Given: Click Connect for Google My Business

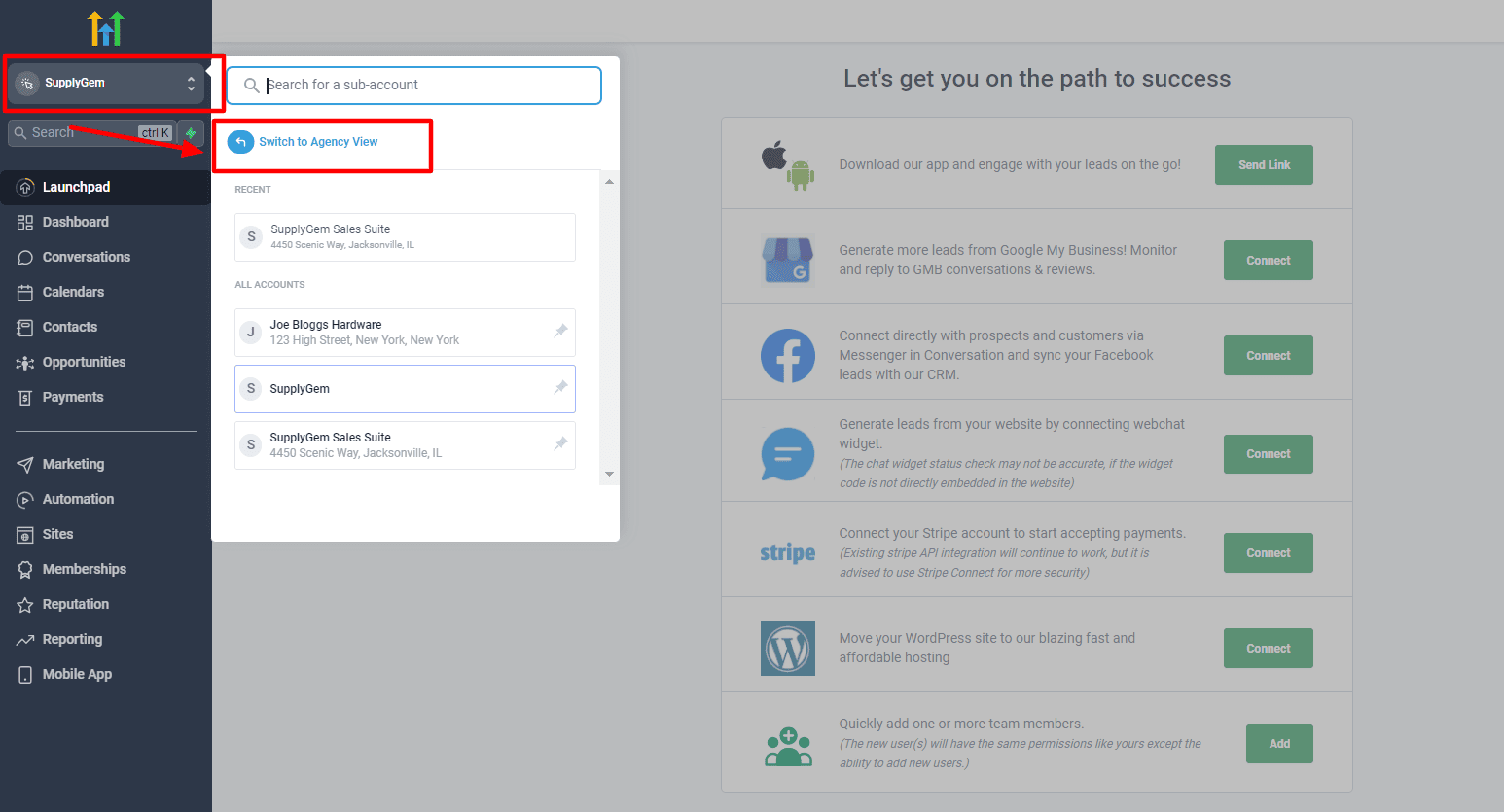Looking at the screenshot, I should pos(1269,261).
